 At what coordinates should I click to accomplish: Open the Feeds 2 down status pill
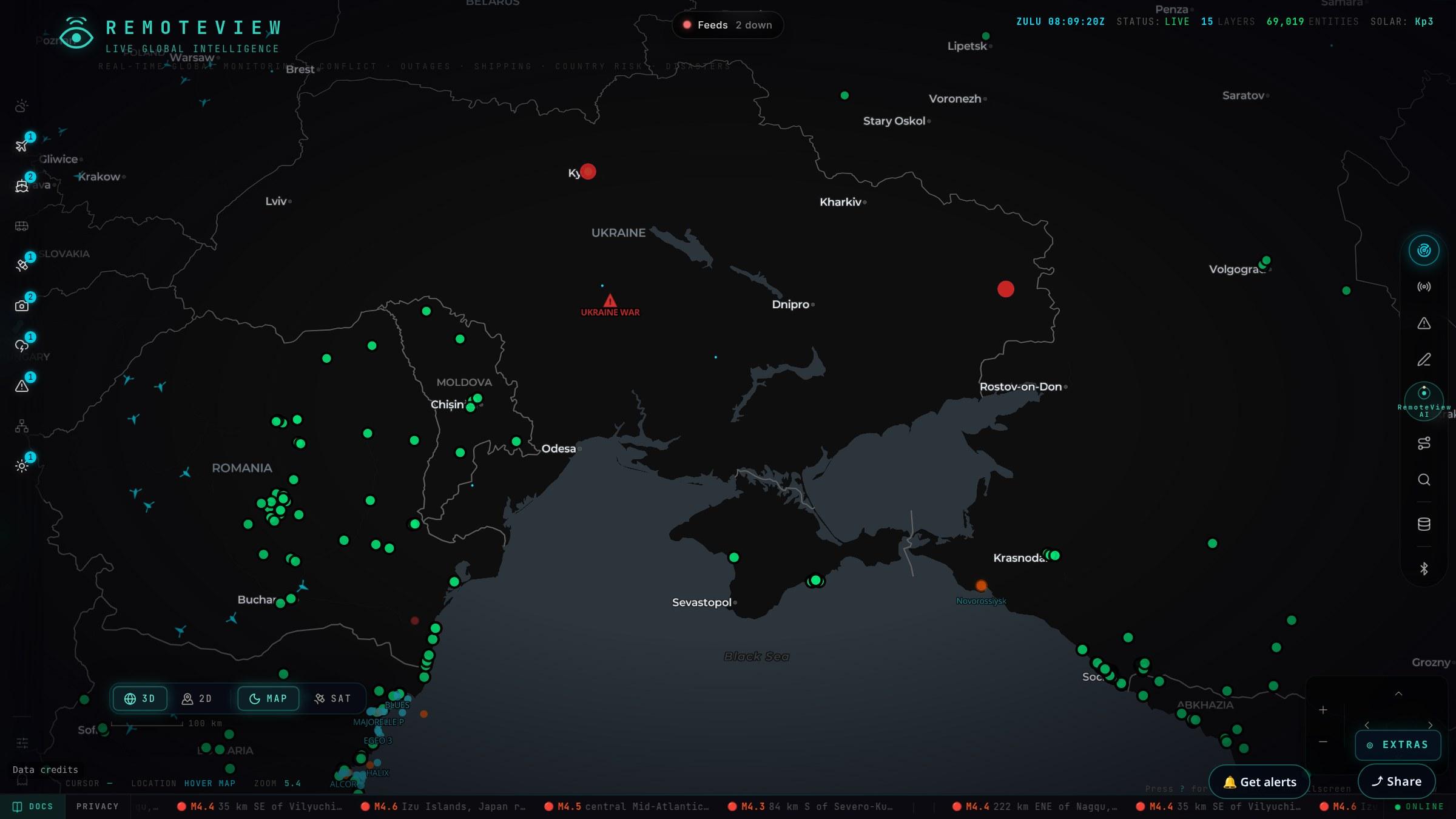(x=727, y=25)
